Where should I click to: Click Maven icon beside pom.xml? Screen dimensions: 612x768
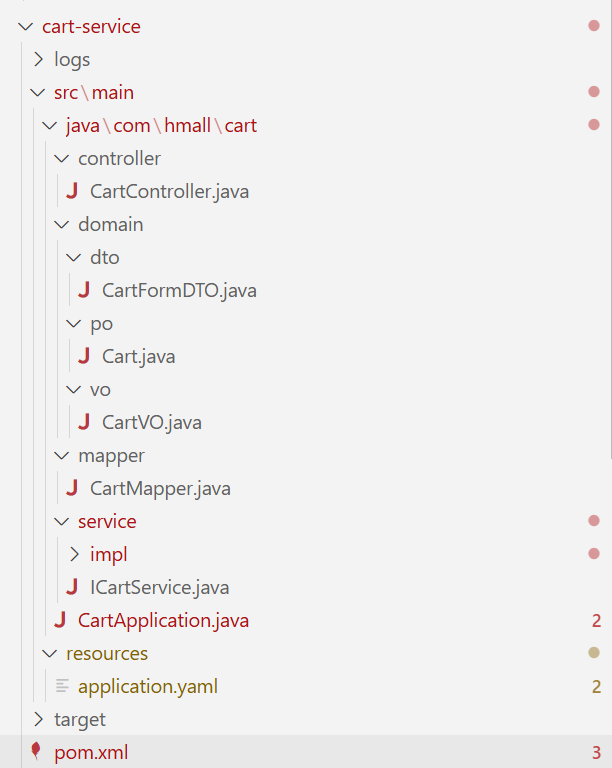(x=38, y=752)
